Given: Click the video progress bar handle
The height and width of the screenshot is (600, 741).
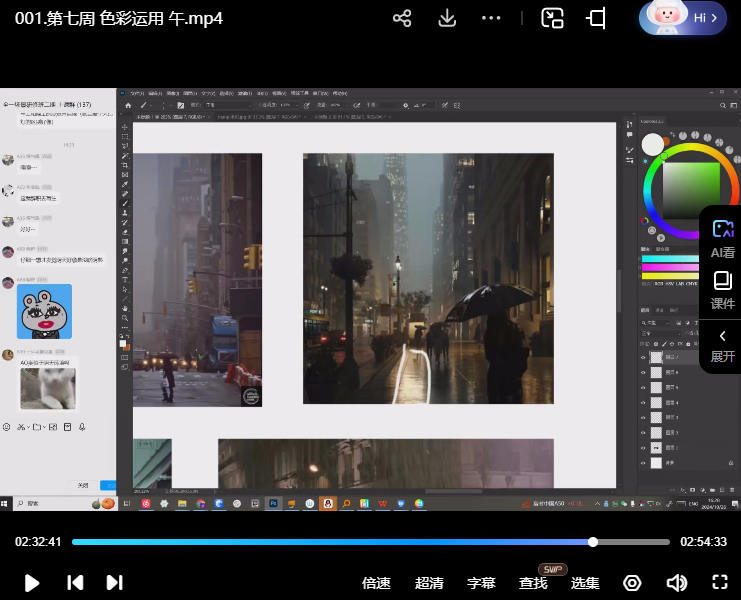Looking at the screenshot, I should [x=593, y=542].
